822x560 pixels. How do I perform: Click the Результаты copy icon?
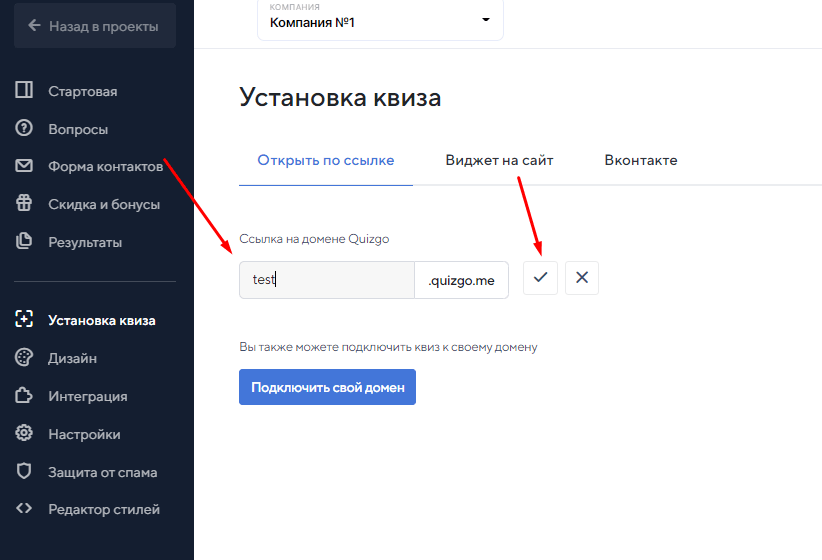(25, 242)
